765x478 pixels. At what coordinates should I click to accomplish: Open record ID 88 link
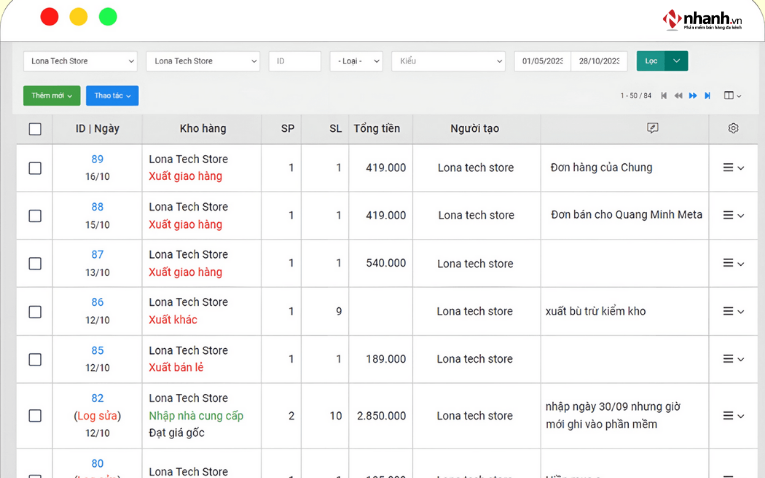(98, 207)
